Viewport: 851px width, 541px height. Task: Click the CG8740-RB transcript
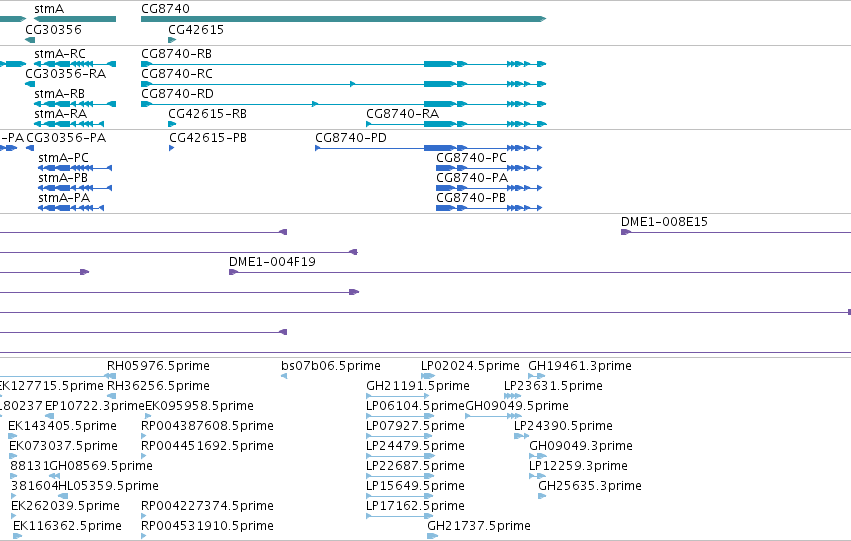pyautogui.click(x=343, y=64)
